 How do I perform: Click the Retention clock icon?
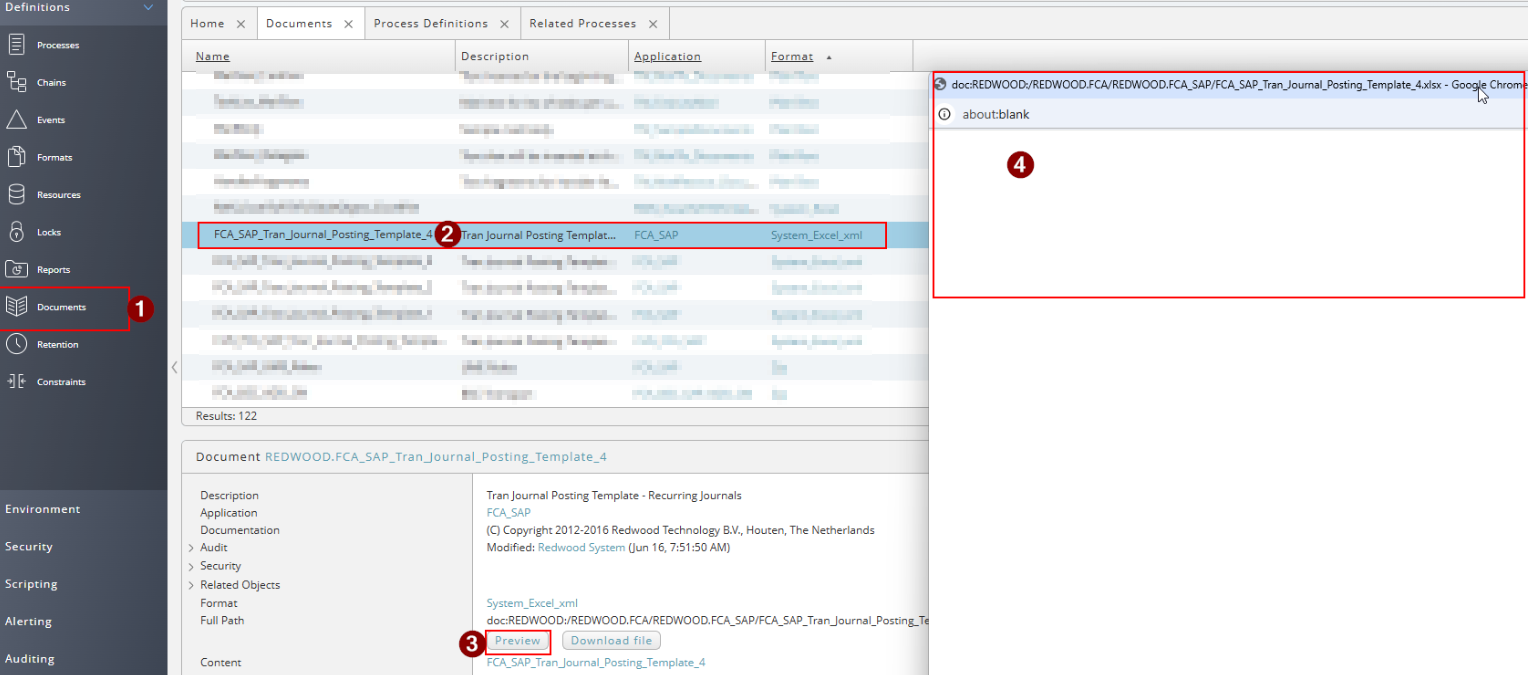click(16, 344)
